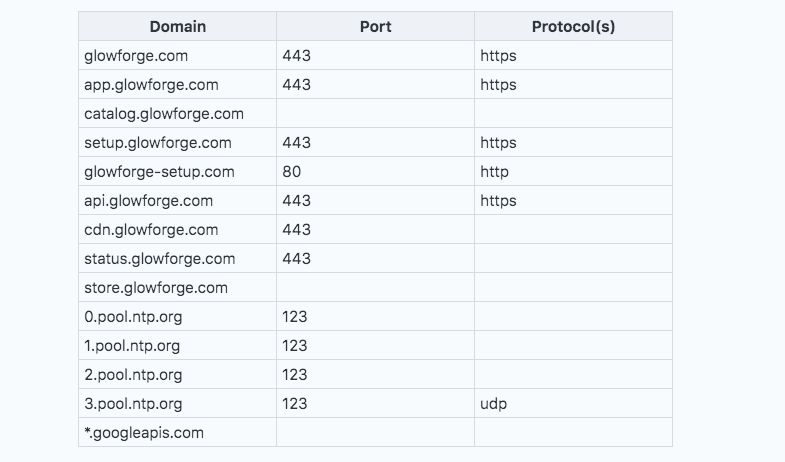Select the store.glowforge.com cell
The width and height of the screenshot is (785, 462).
pos(156,288)
